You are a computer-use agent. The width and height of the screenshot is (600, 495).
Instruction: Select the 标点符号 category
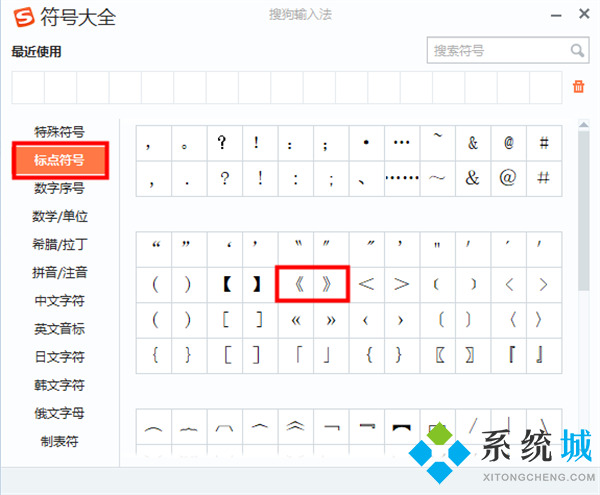[x=60, y=160]
